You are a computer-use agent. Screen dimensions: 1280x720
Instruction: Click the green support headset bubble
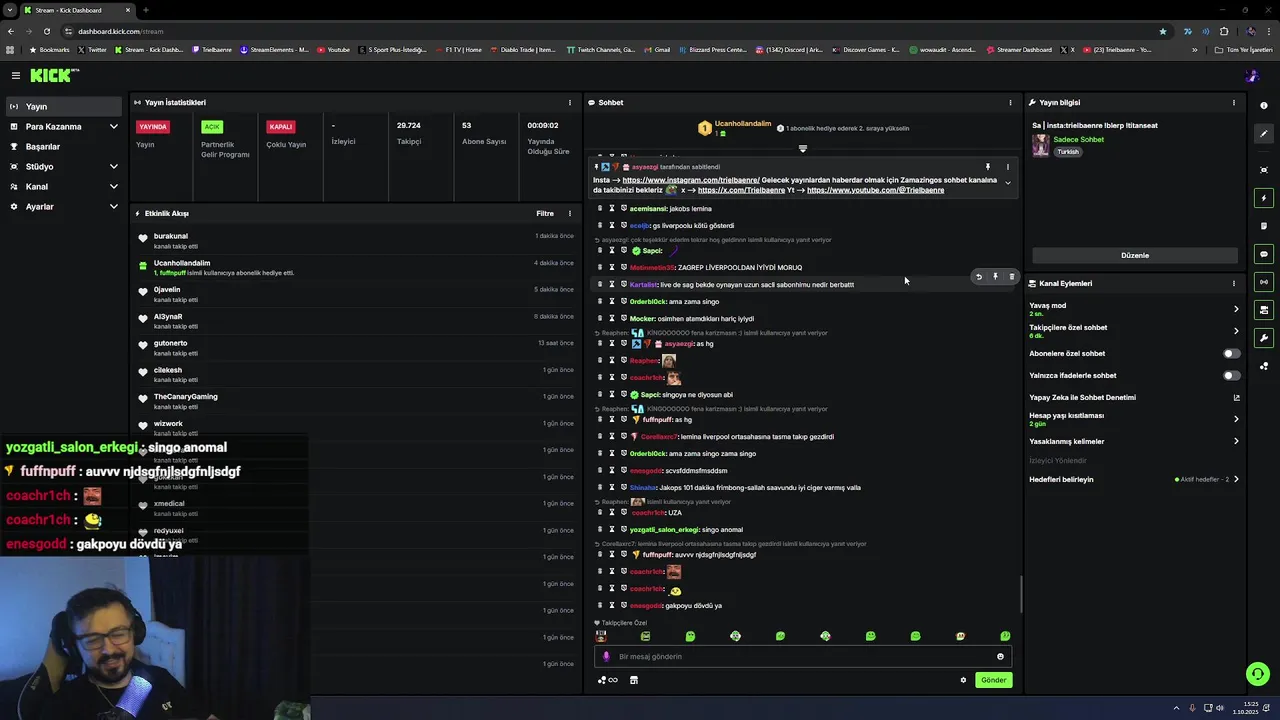1258,674
